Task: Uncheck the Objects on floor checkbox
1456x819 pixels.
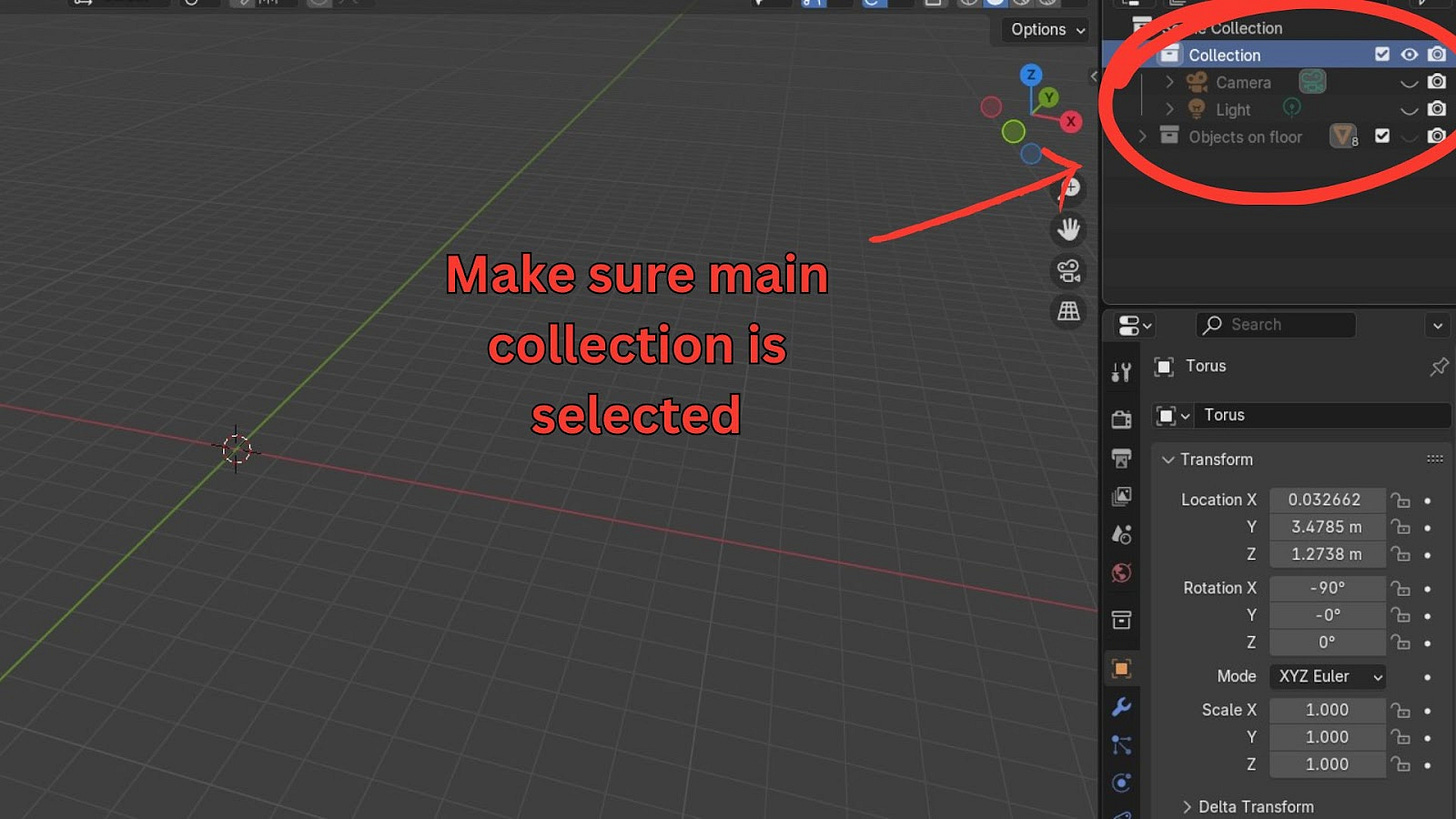Action: pos(1382,136)
